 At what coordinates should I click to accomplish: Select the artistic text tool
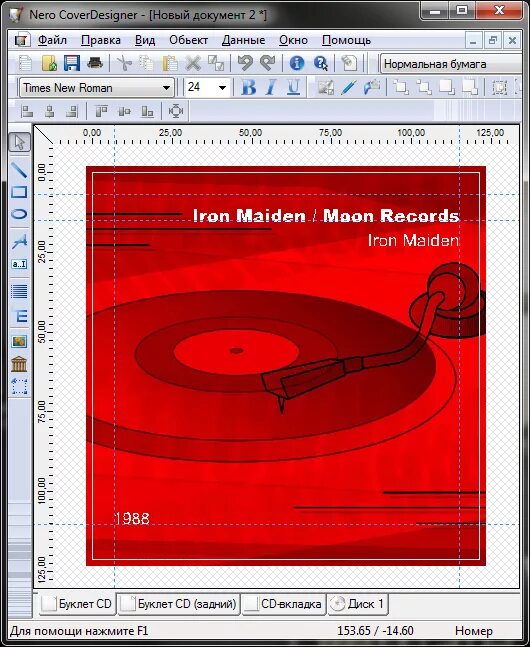point(19,242)
